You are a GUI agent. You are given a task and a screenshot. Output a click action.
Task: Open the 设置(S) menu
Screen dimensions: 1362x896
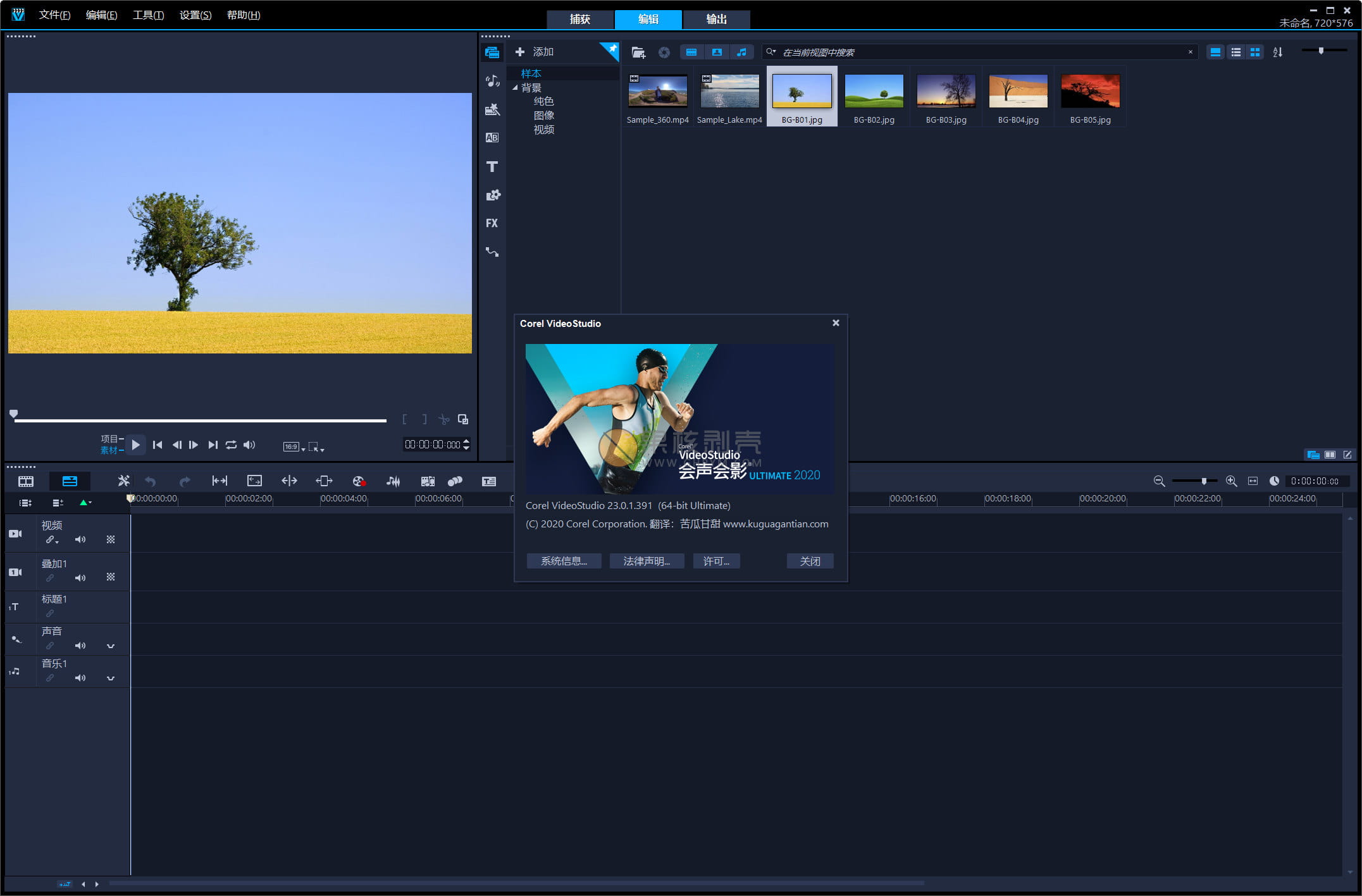[x=195, y=15]
